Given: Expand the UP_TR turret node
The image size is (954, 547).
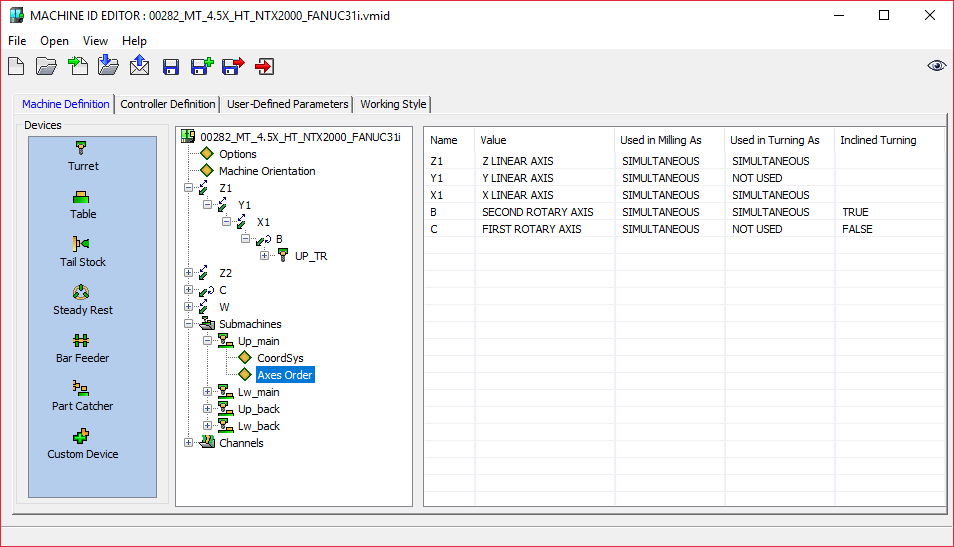Looking at the screenshot, I should (264, 256).
